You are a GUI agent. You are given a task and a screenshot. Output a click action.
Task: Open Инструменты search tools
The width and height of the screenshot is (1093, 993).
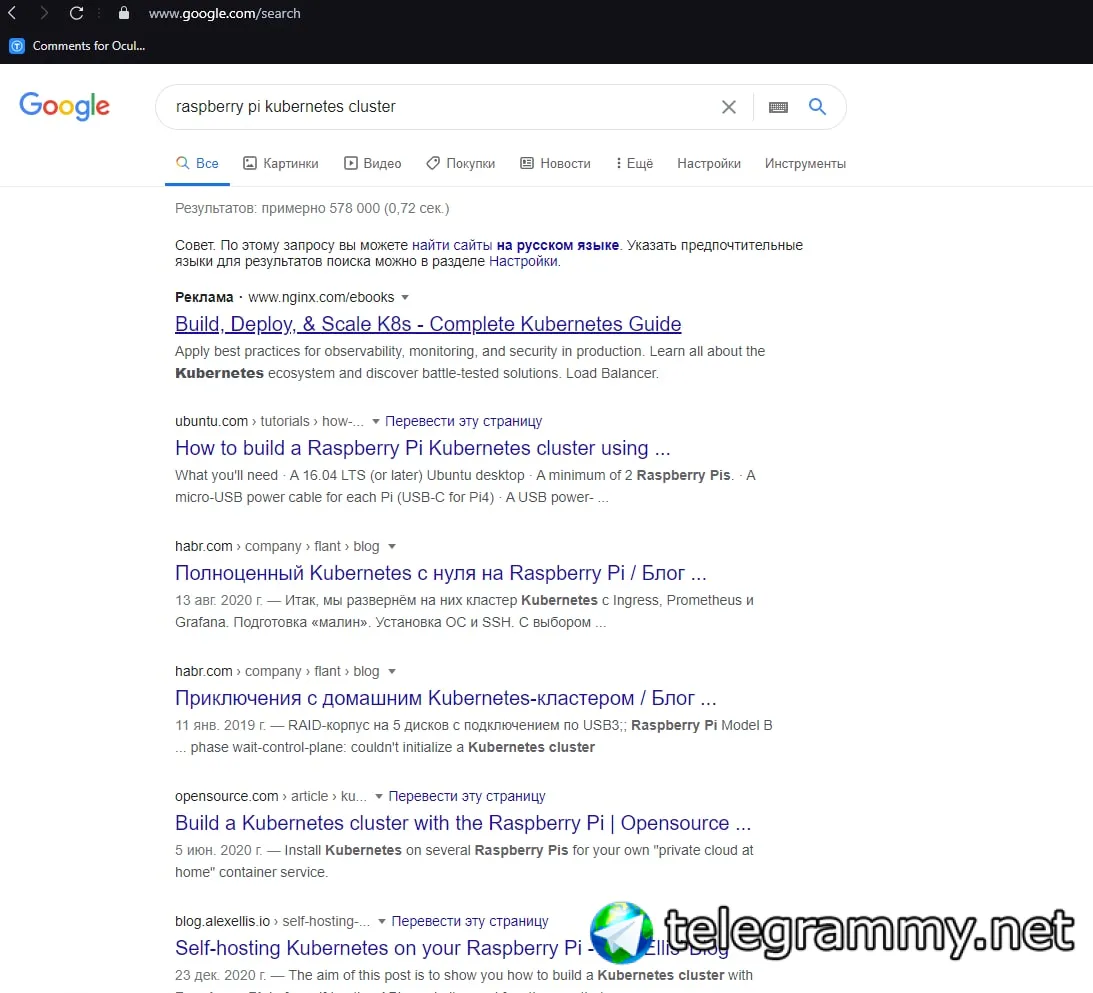pyautogui.click(x=805, y=164)
